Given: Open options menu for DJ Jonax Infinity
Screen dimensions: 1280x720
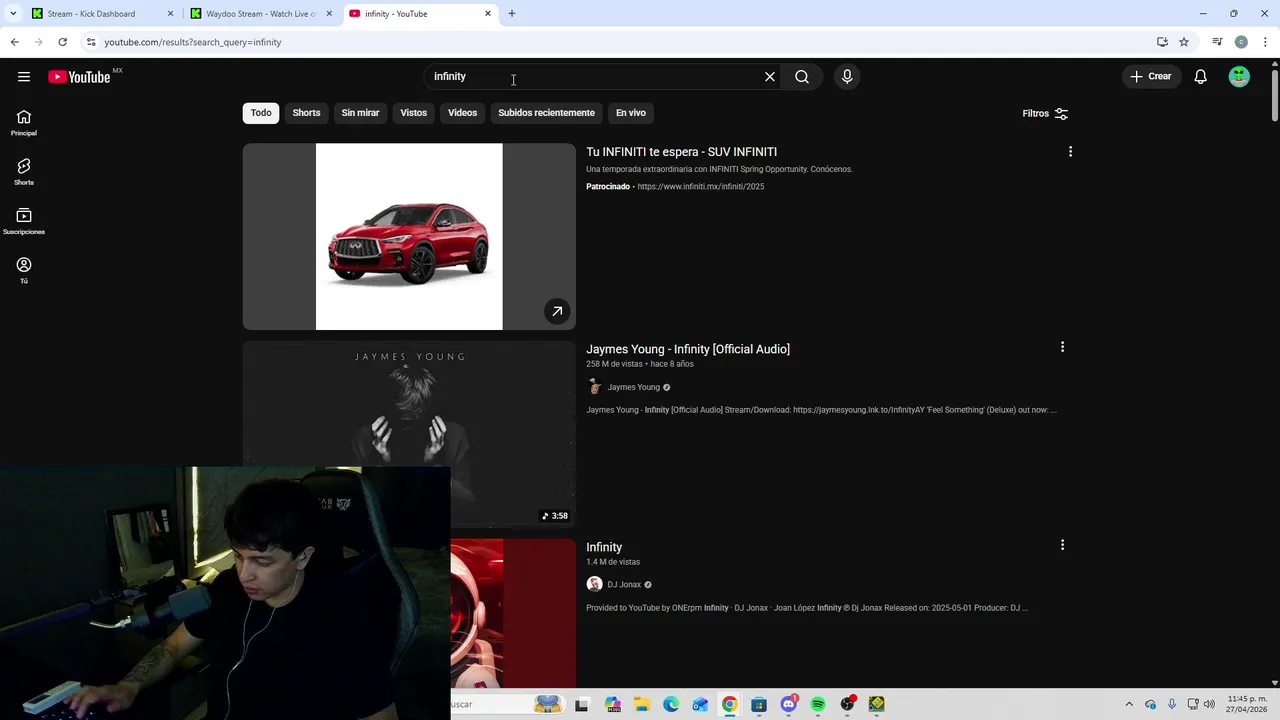Looking at the screenshot, I should (x=1062, y=545).
